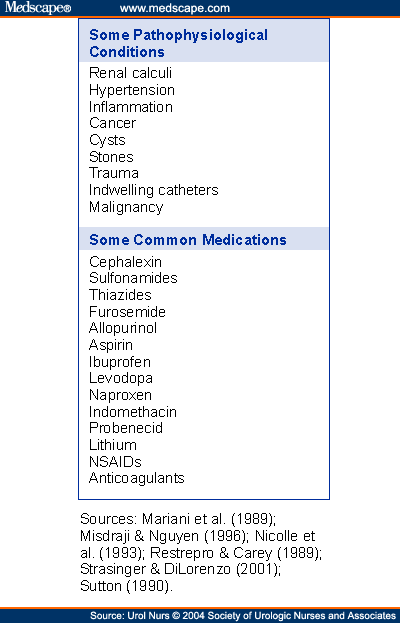Select the Inflammation entry
Screen dimensions: 400x623
[131, 107]
